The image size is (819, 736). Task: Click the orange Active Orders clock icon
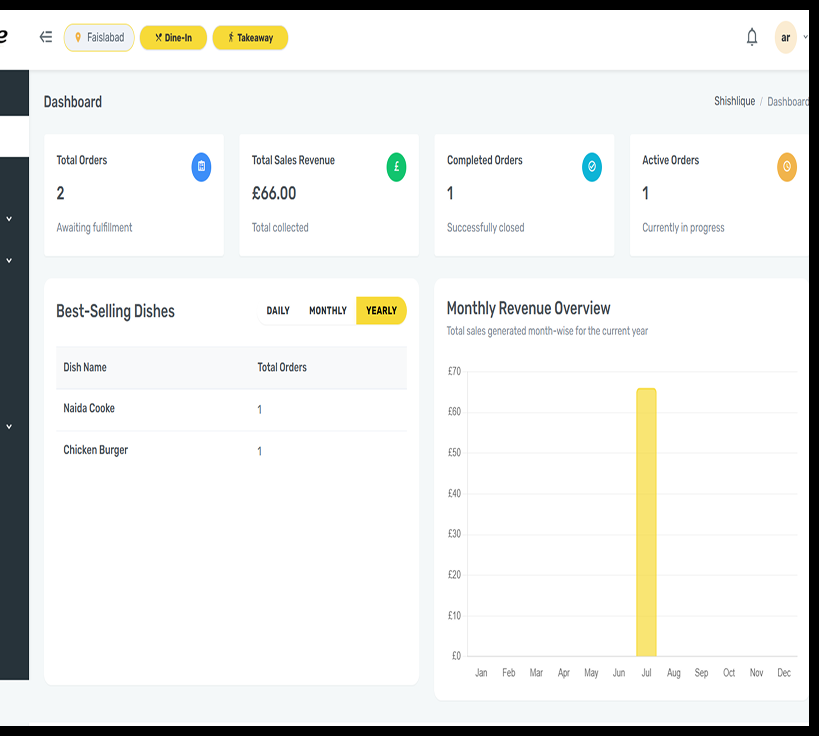coord(787,167)
